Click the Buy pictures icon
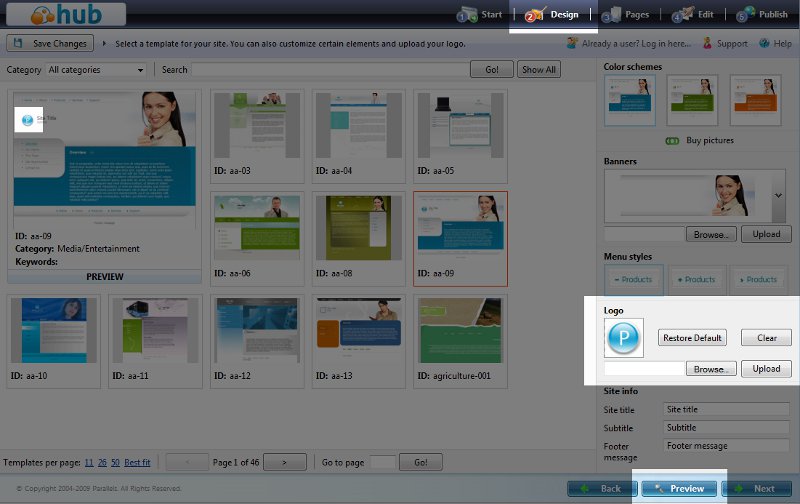 (672, 141)
